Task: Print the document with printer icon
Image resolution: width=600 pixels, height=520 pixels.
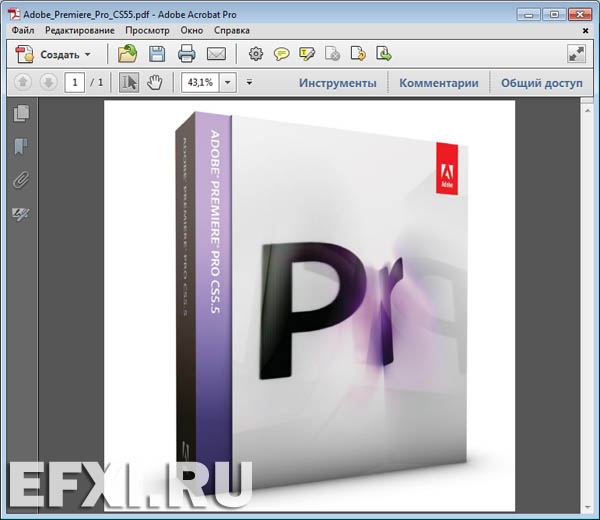Action: (x=186, y=54)
